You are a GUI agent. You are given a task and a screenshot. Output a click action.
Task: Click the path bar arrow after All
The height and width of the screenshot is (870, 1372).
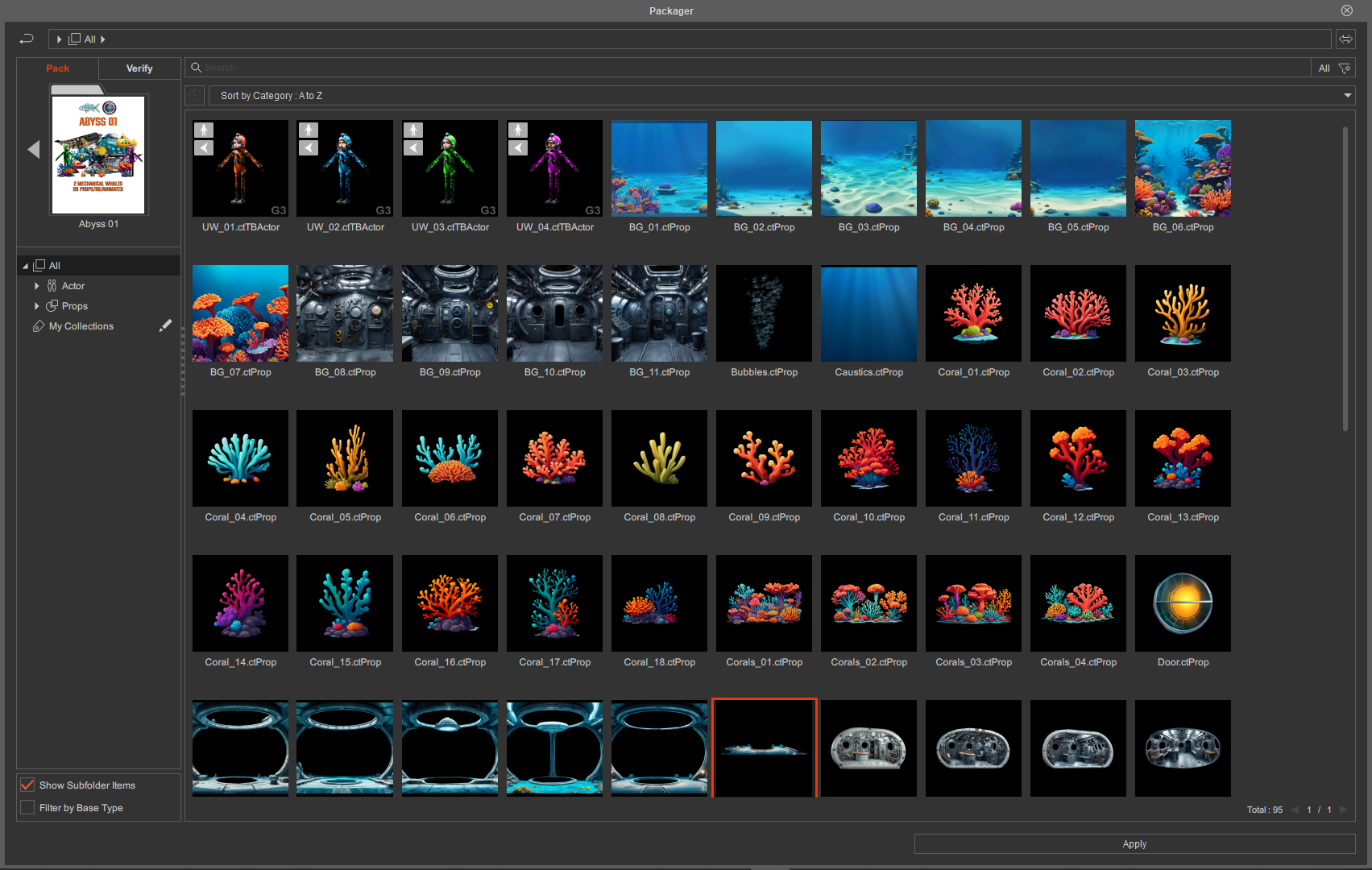pyautogui.click(x=103, y=39)
